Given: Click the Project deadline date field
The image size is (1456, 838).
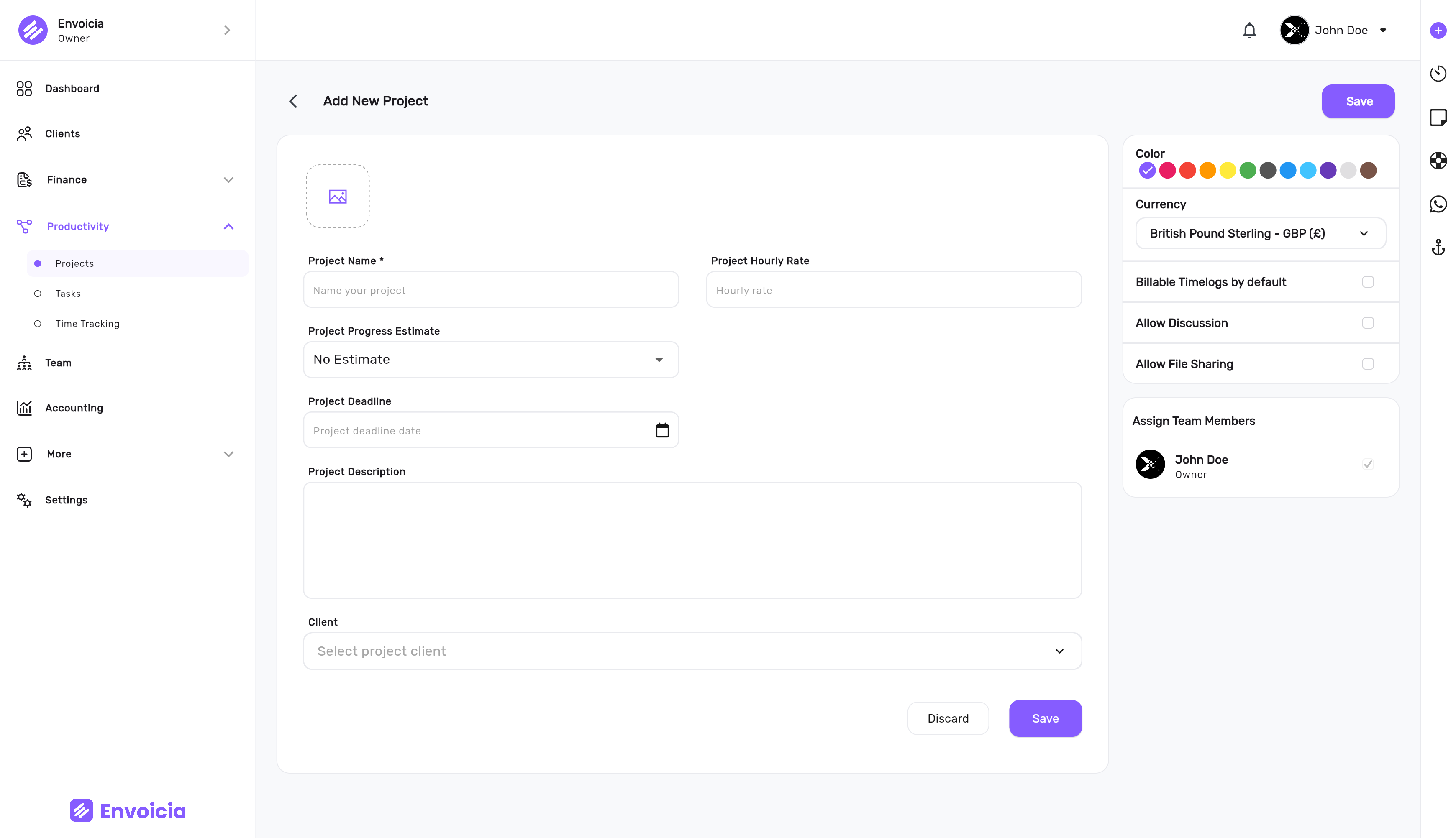Looking at the screenshot, I should 490,430.
